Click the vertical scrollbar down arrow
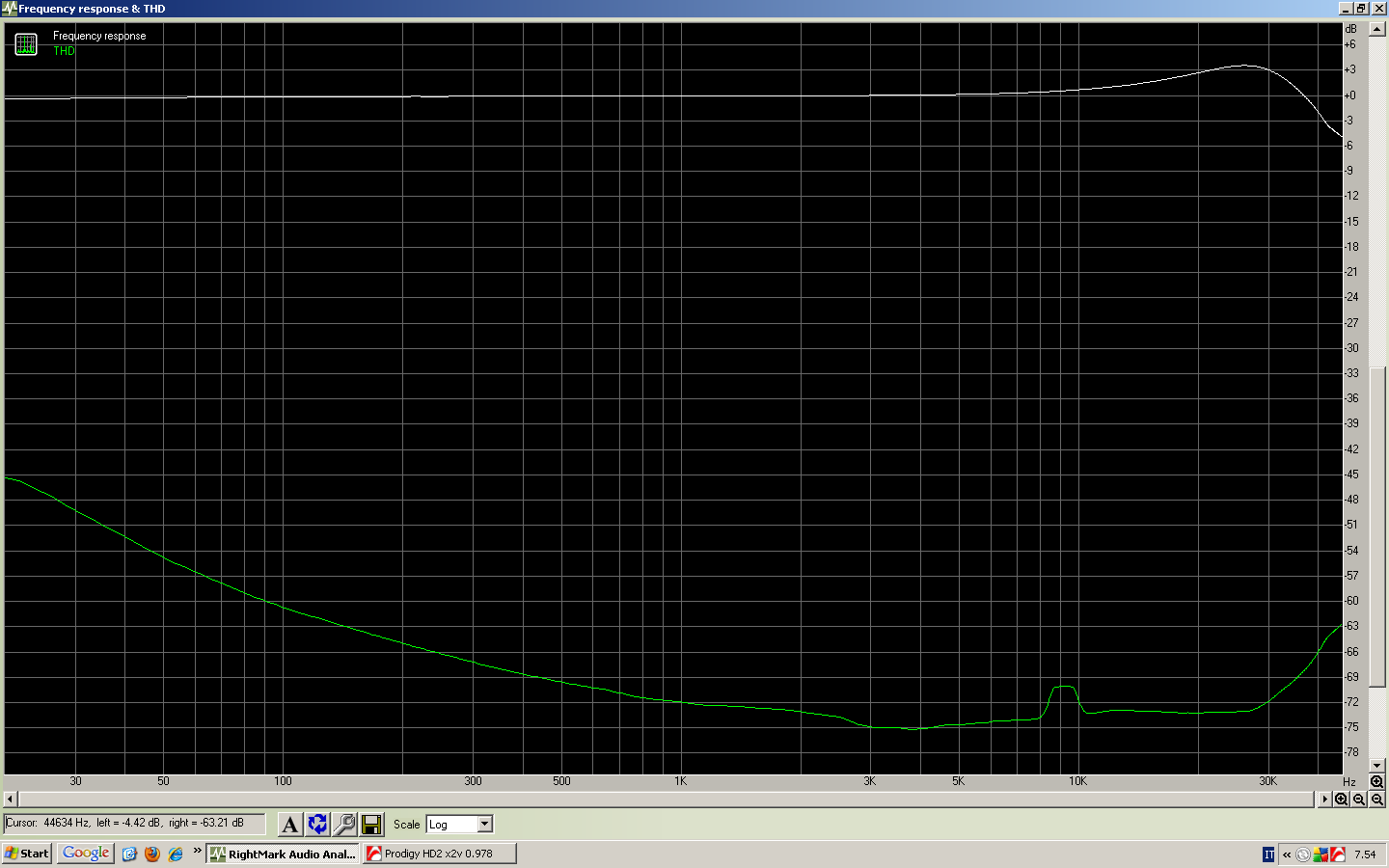This screenshot has height=868, width=1389. (x=1376, y=766)
